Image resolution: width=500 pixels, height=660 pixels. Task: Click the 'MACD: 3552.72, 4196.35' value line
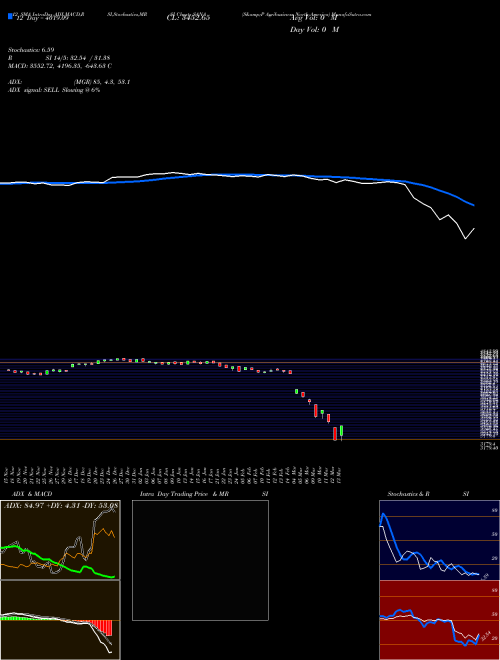point(60,66)
